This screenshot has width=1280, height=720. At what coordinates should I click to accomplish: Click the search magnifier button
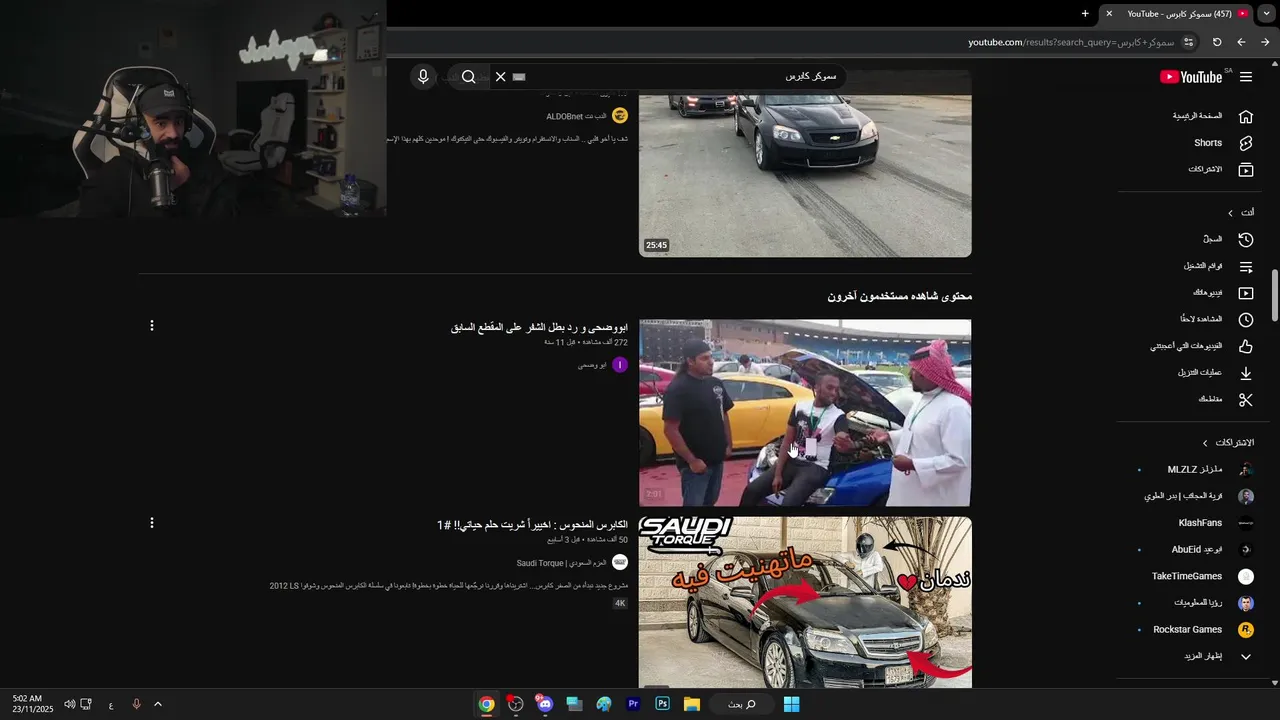tap(468, 77)
